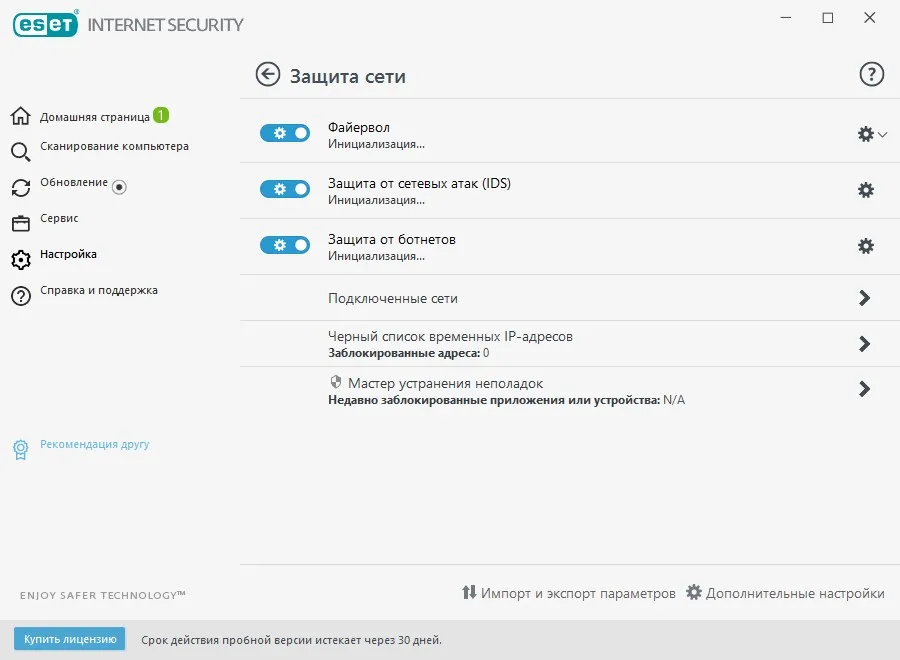Click the update progress indicator beside Обновление
Image resolution: width=900 pixels, height=660 pixels.
click(x=119, y=187)
